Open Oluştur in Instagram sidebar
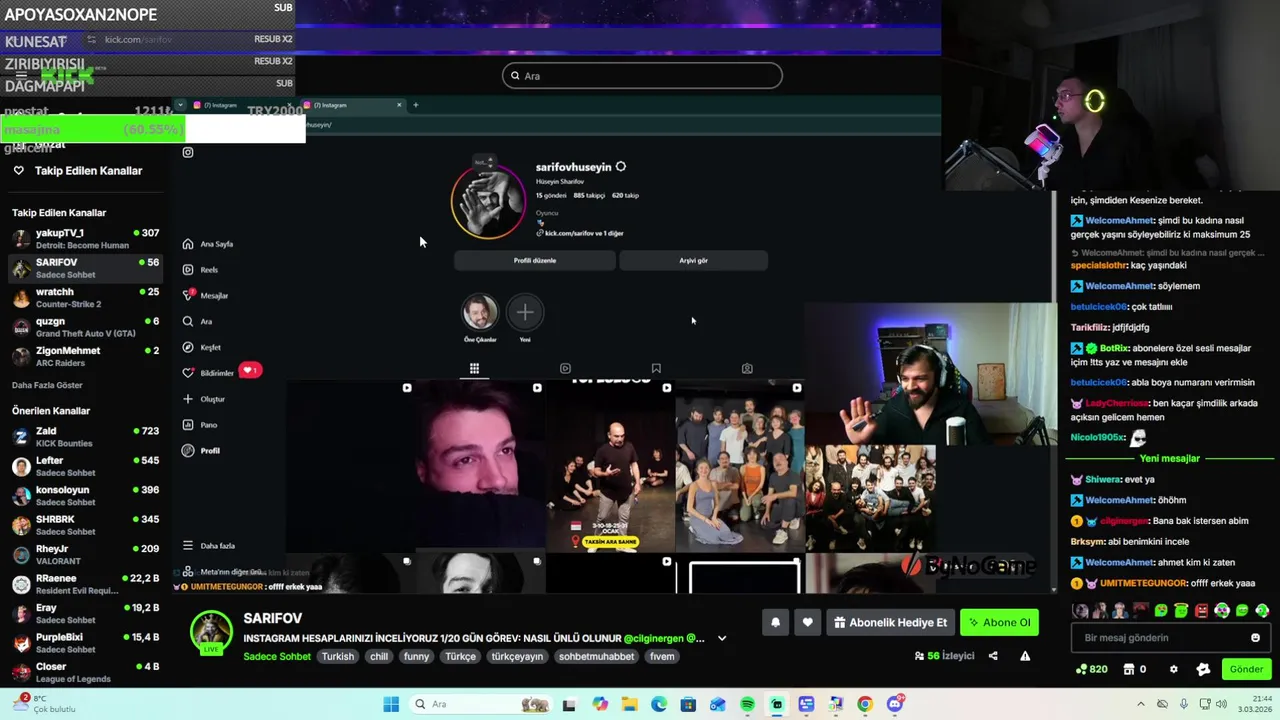 click(204, 399)
